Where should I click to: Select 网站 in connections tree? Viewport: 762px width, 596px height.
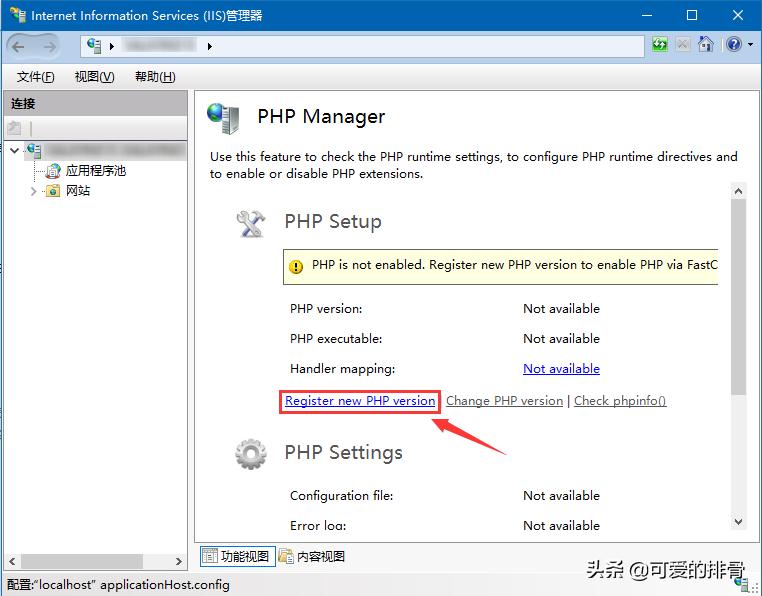[x=78, y=191]
